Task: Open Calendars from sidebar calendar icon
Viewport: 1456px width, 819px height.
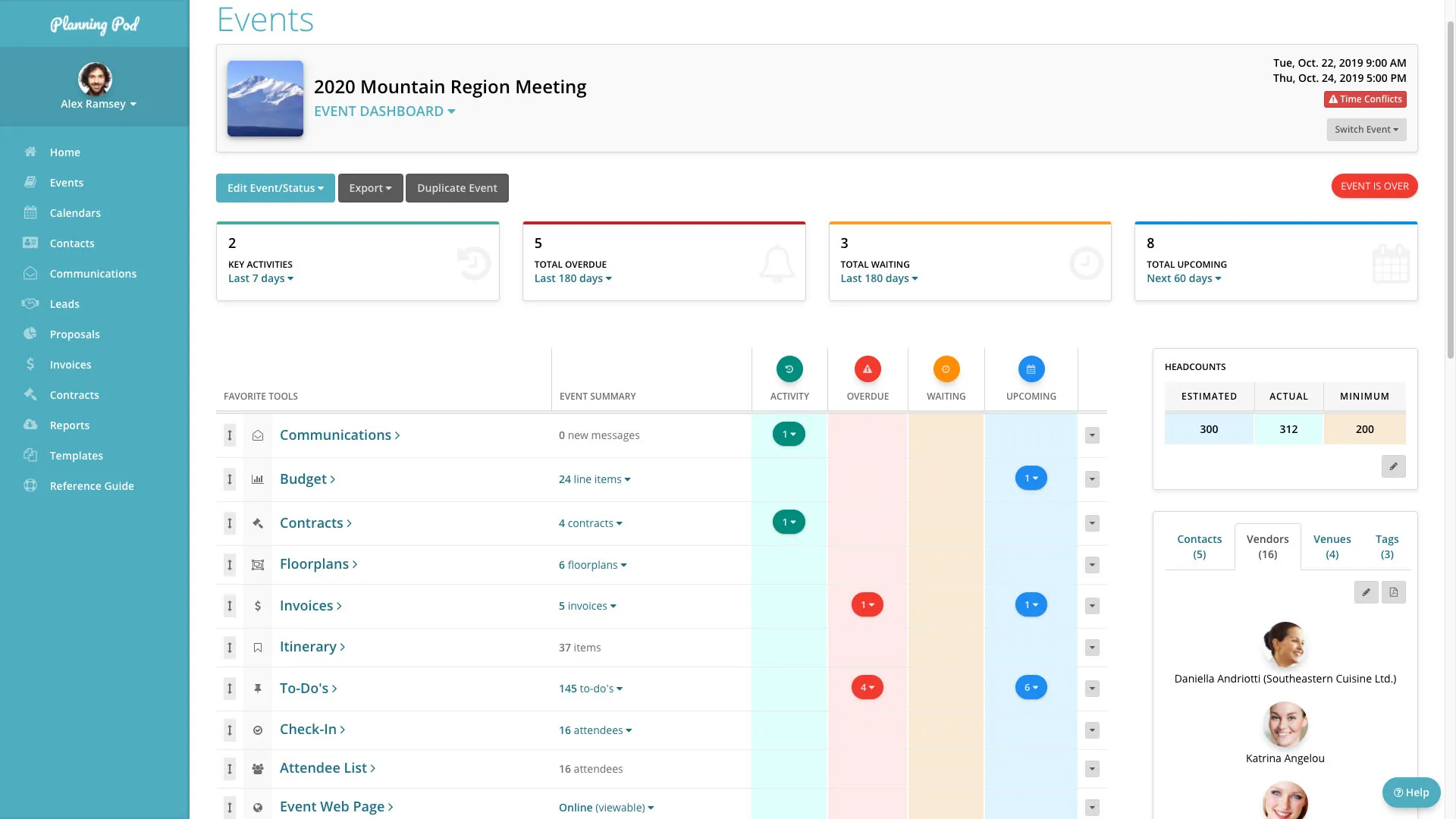Action: point(30,213)
